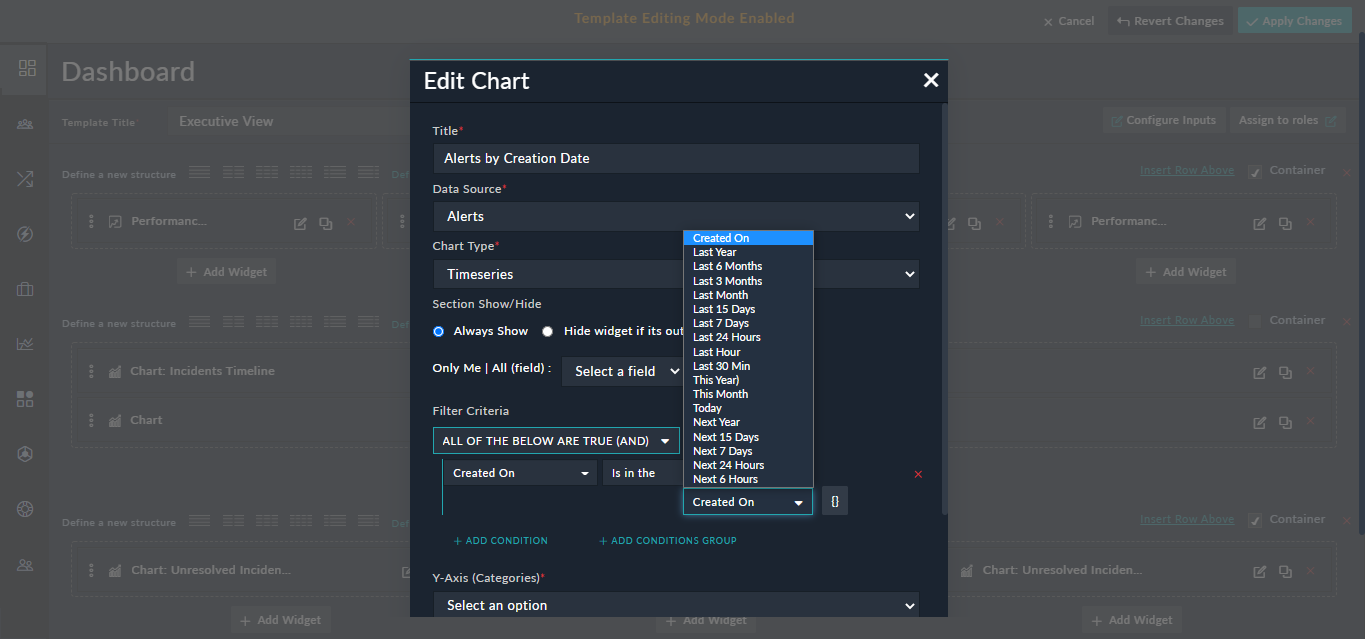
Task: Collapse the Created On date range dropdown
Action: pos(748,502)
